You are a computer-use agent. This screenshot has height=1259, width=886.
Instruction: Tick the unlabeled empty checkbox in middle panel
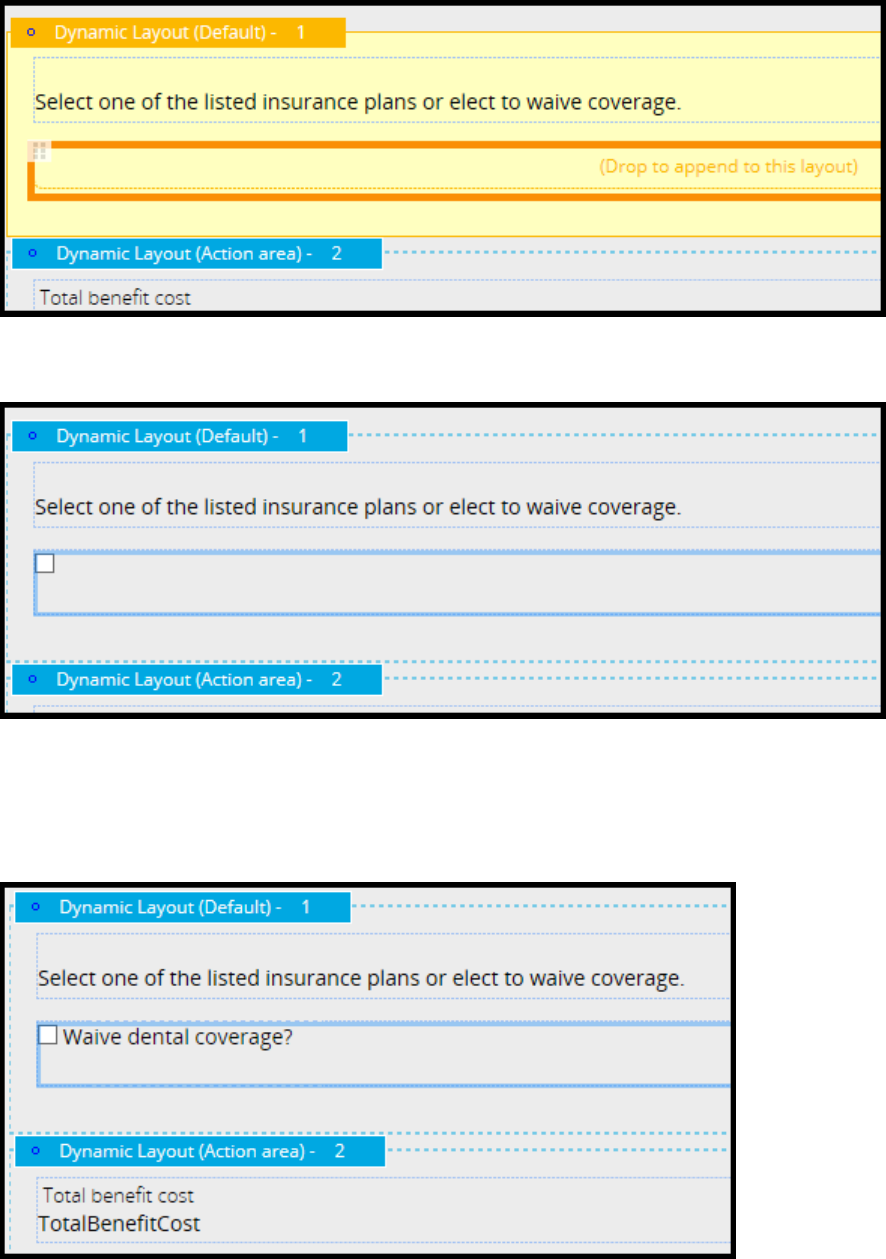[45, 564]
